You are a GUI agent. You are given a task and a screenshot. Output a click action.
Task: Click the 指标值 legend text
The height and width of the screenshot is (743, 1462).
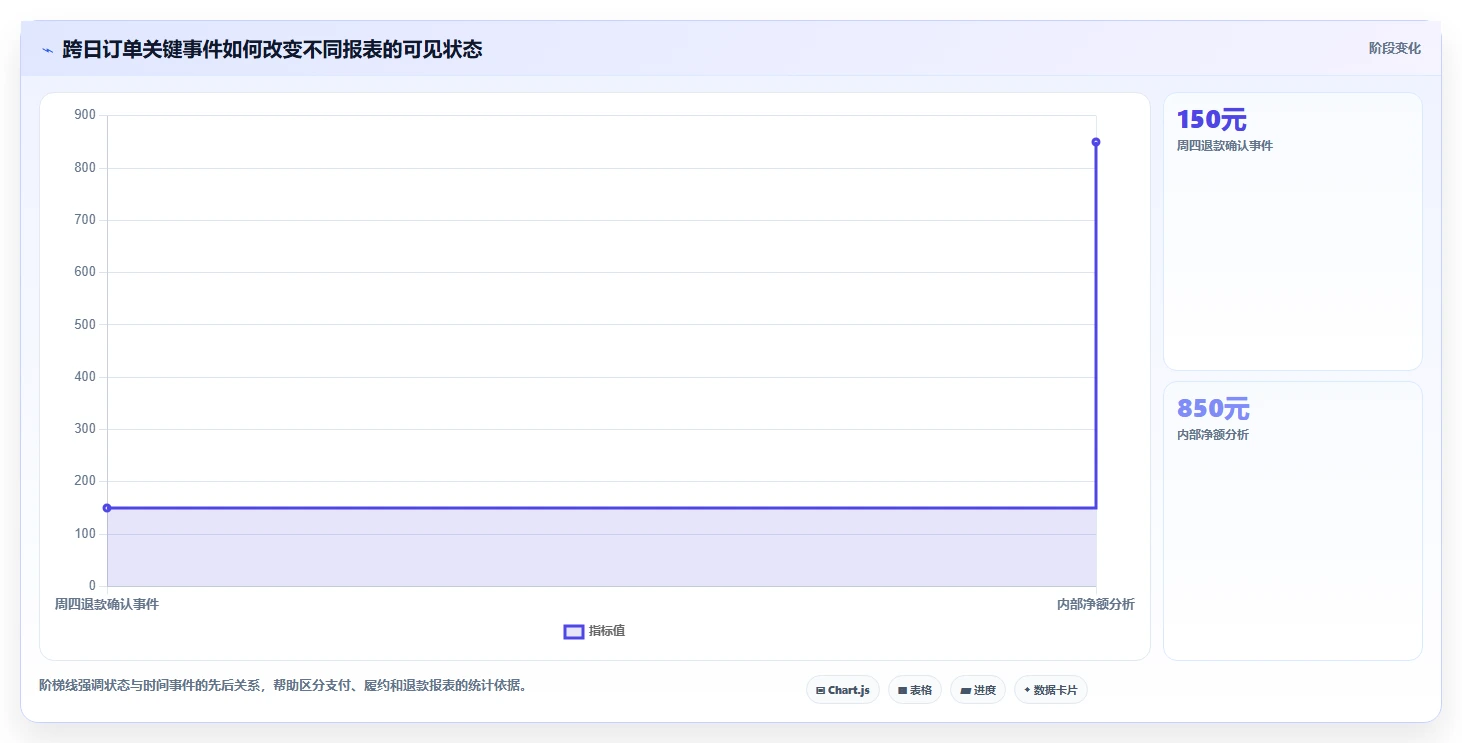click(x=607, y=631)
